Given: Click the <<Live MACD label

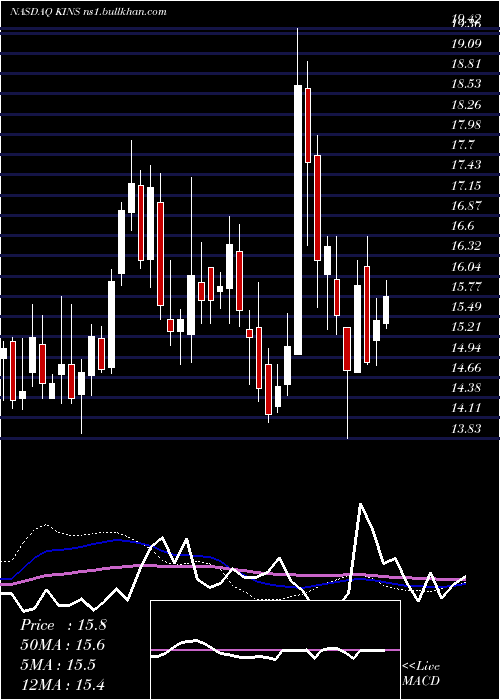Looking at the screenshot, I should click(x=421, y=674).
